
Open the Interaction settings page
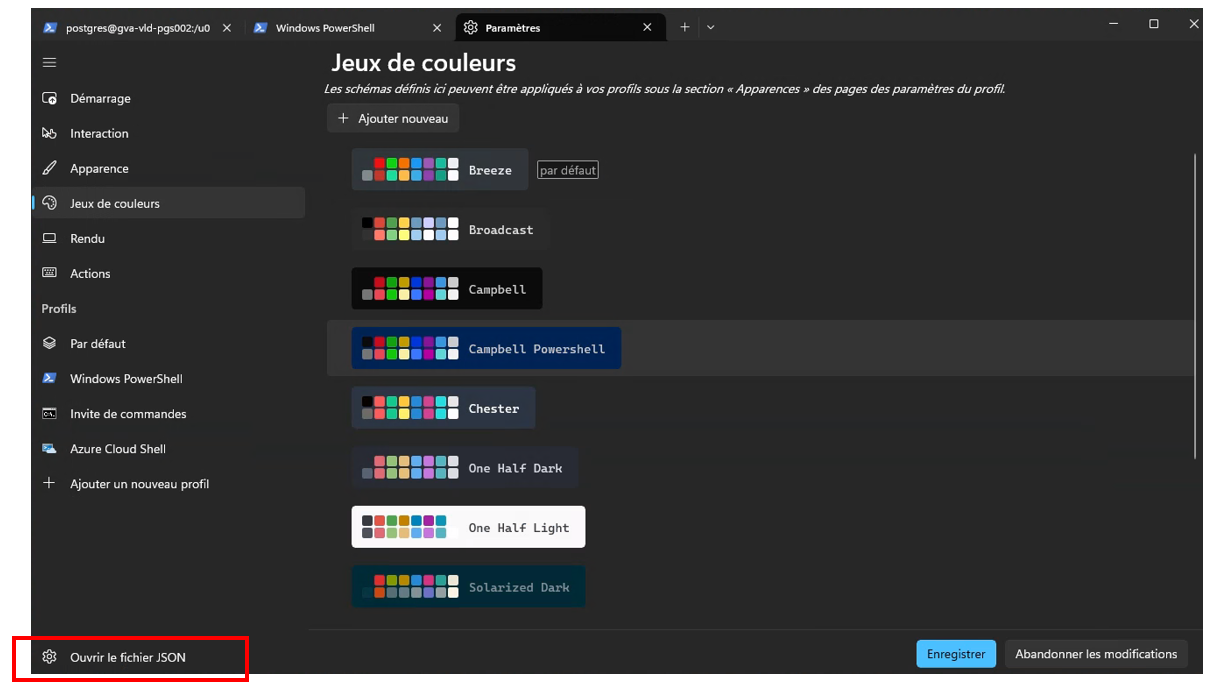pyautogui.click(x=99, y=134)
